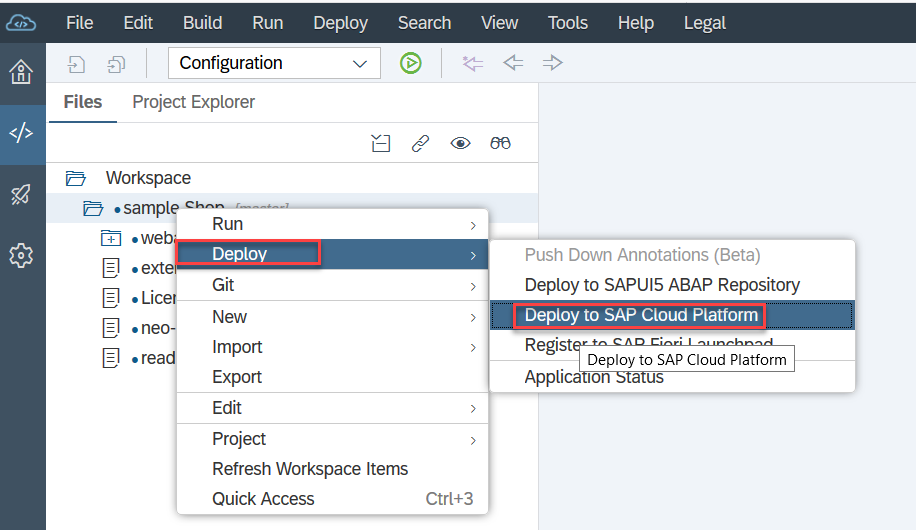The width and height of the screenshot is (916, 530).
Task: Select Quick Access Ctrl+3 entry
Action: coord(332,499)
